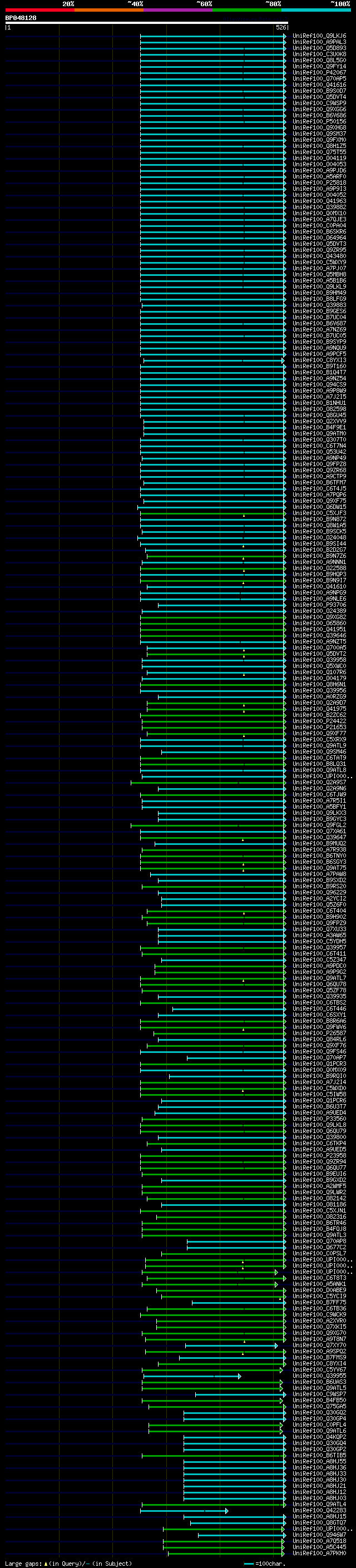Select the UniRef100_Q42283 label
The image size is (356, 1568).
[x=319, y=1511]
